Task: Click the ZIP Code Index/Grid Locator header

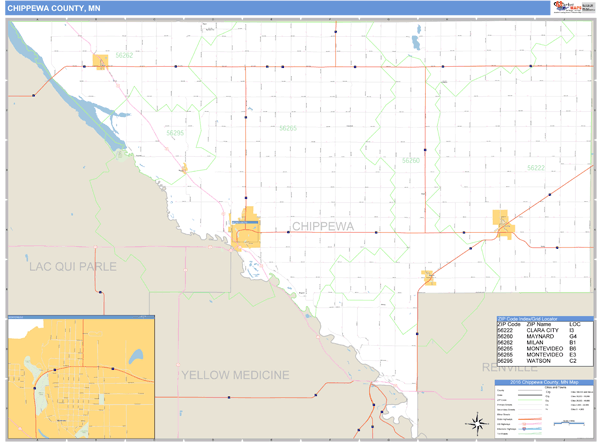Action: coord(541,318)
